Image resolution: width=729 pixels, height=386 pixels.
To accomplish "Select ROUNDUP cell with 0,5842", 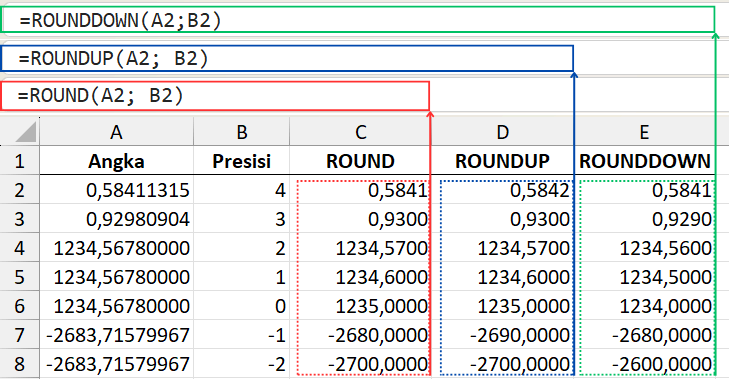I will coord(503,190).
